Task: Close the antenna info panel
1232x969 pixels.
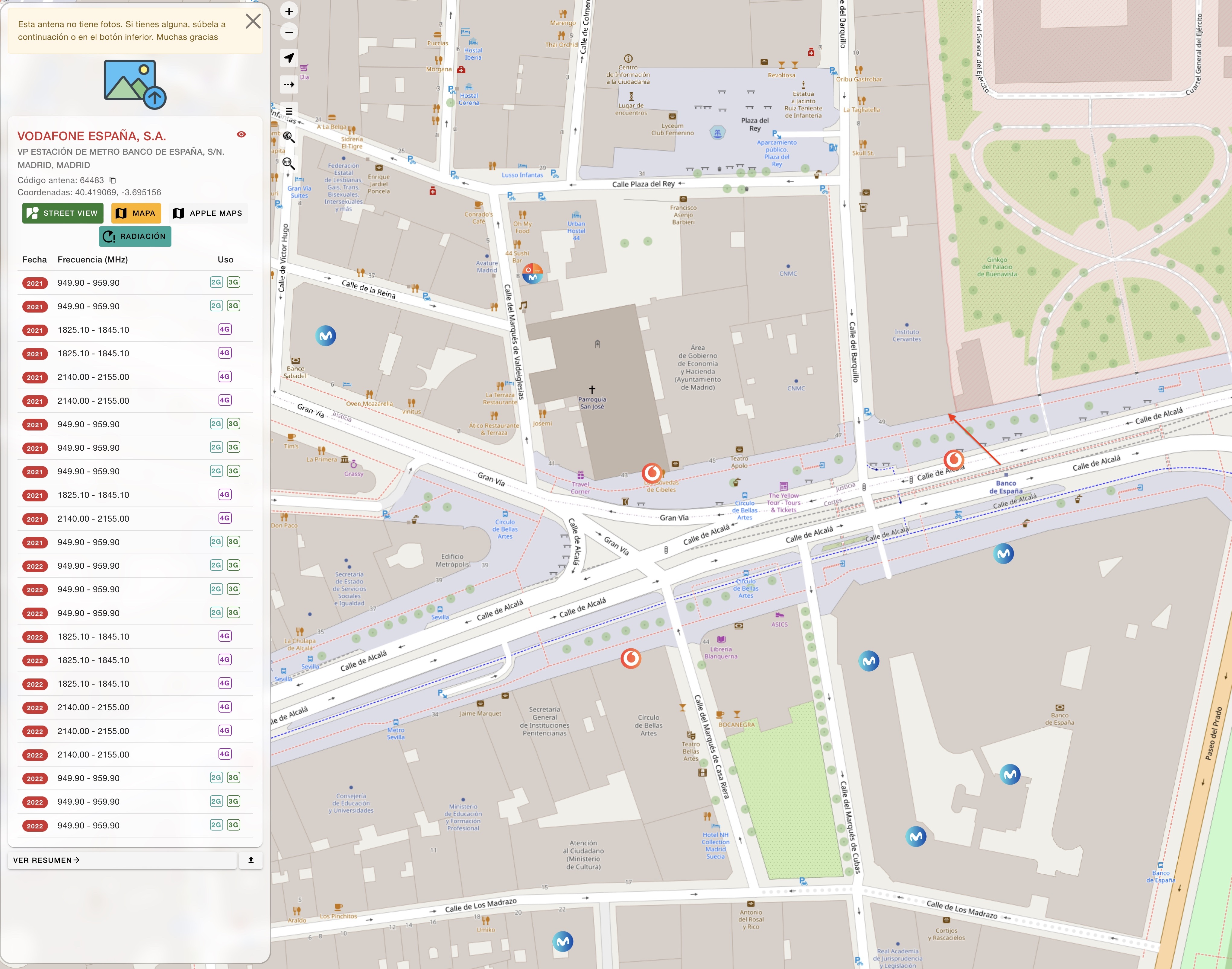Action: 253,21
